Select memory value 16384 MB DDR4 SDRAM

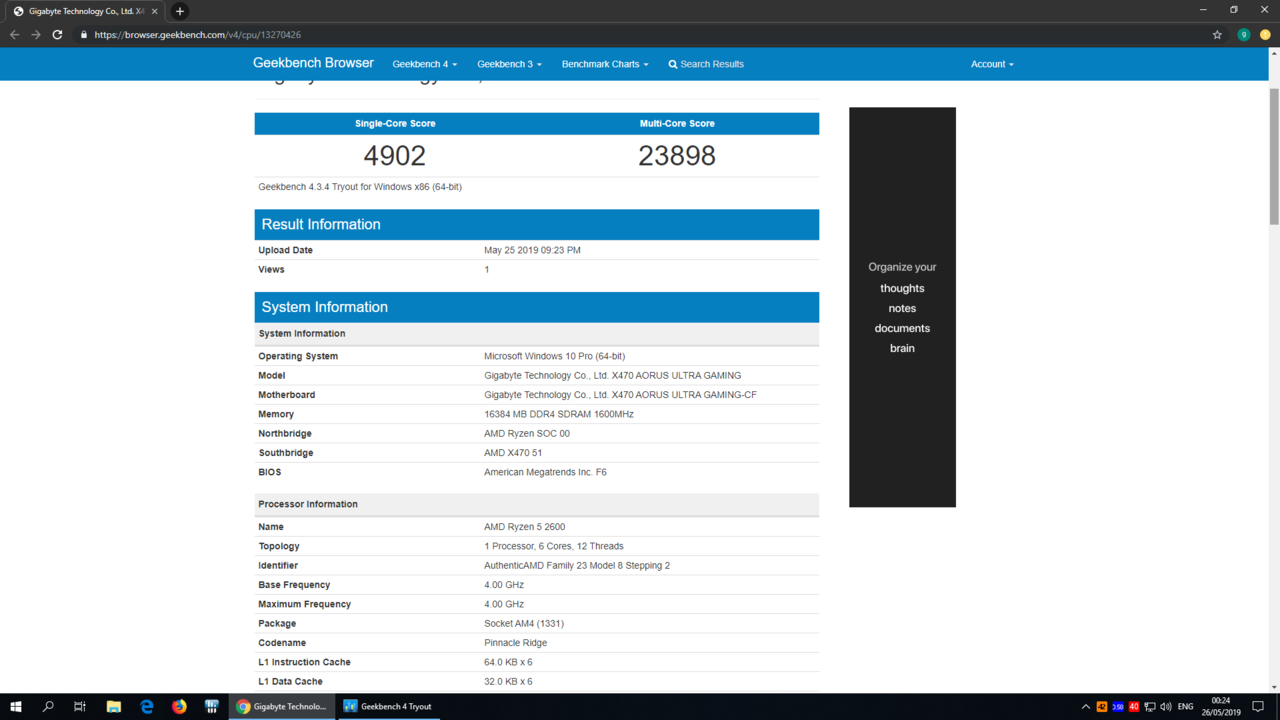coord(559,414)
